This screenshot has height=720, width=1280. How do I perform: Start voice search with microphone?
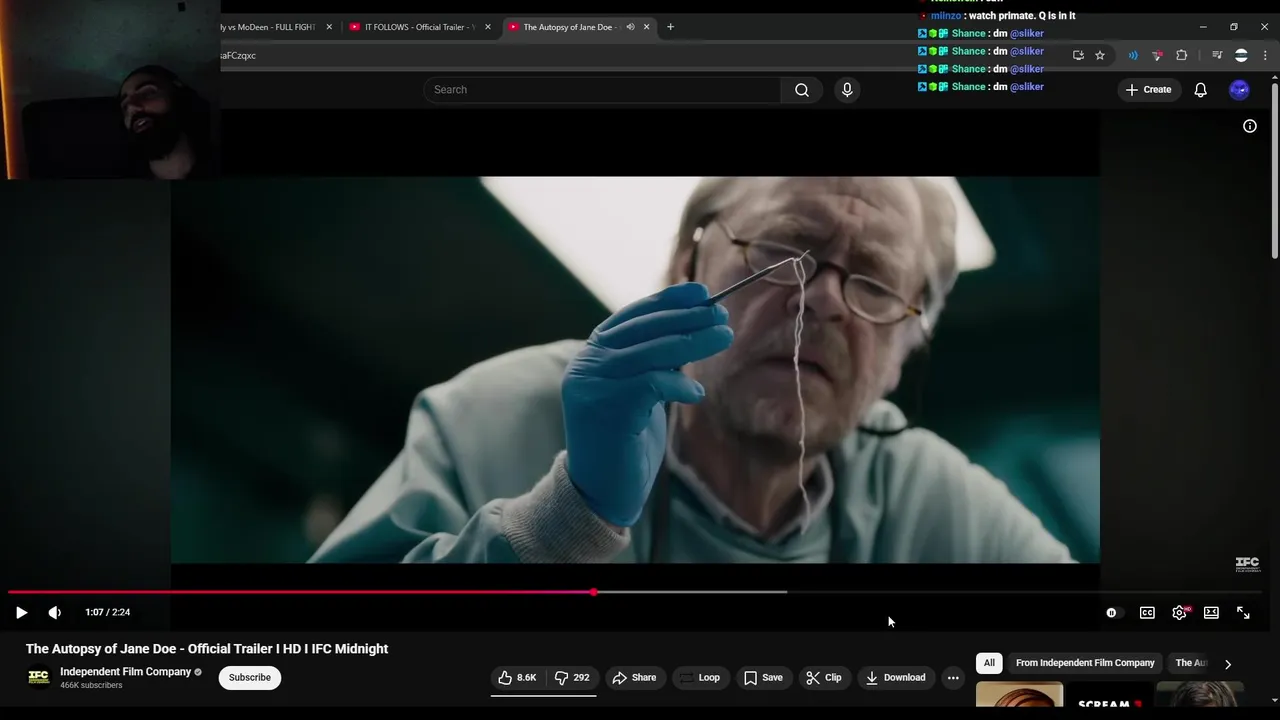[847, 90]
